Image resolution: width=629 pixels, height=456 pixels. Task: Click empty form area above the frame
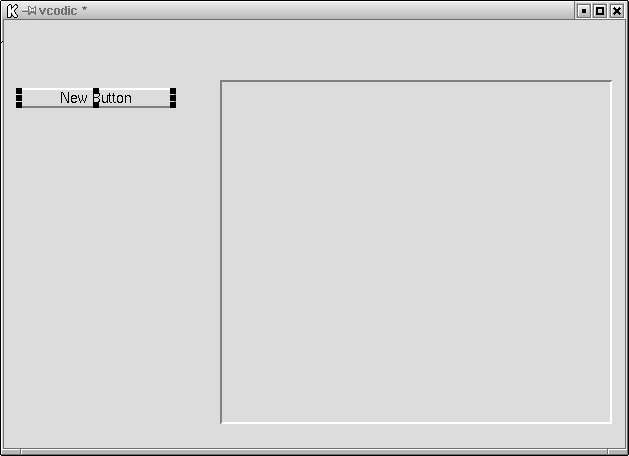[416, 50]
